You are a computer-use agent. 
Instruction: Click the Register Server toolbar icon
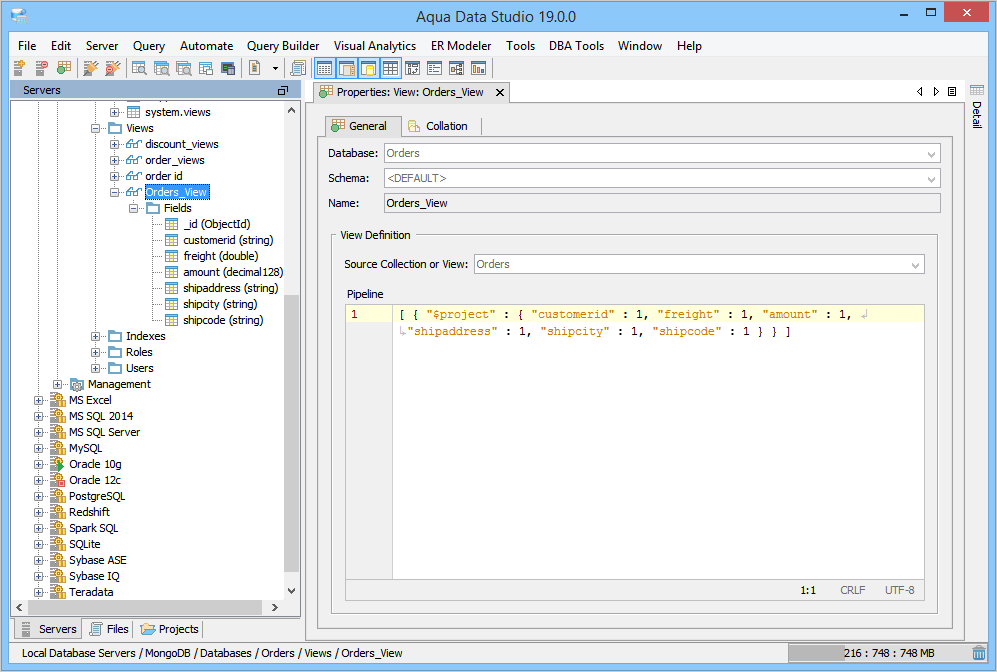coord(19,68)
